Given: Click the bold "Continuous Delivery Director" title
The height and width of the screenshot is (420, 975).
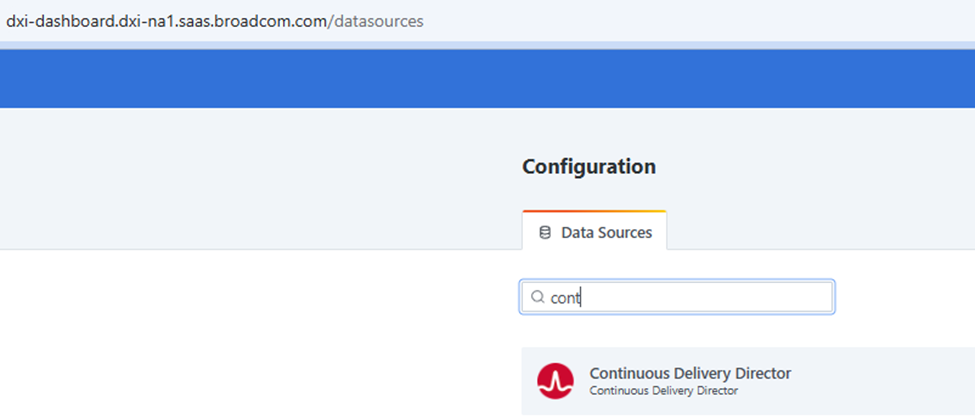Looking at the screenshot, I should click(x=690, y=373).
